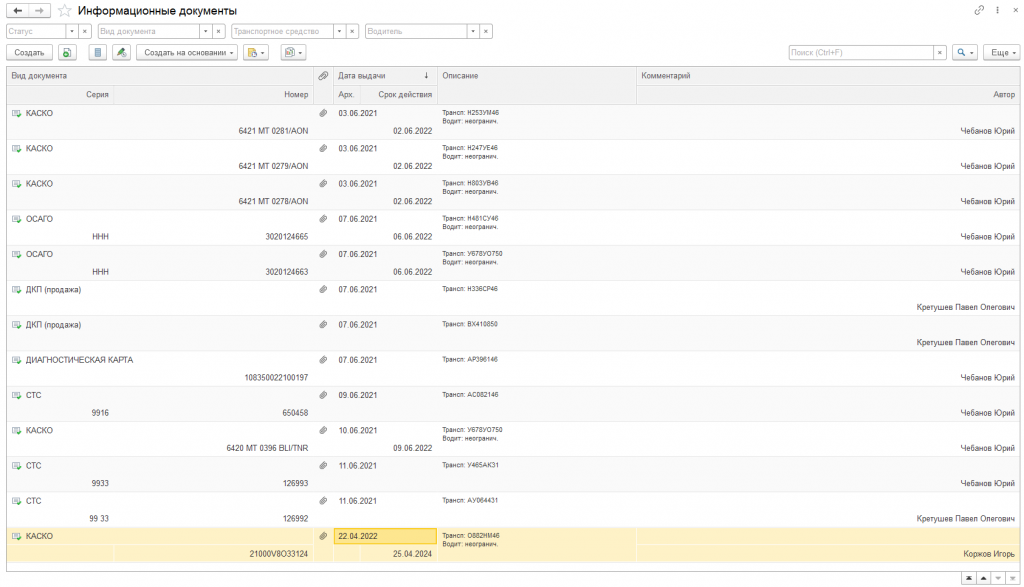The width and height of the screenshot is (1024, 587).
Task: Select the ДИАГНОСТИЧЕСКАЯ КАРТА row
Action: click(80, 360)
